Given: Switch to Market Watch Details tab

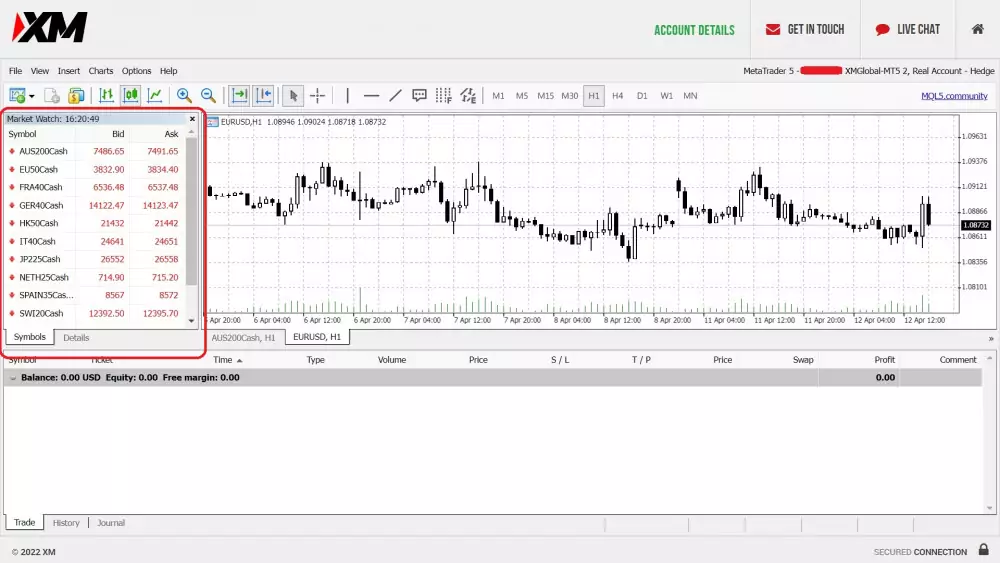Looking at the screenshot, I should 76,337.
